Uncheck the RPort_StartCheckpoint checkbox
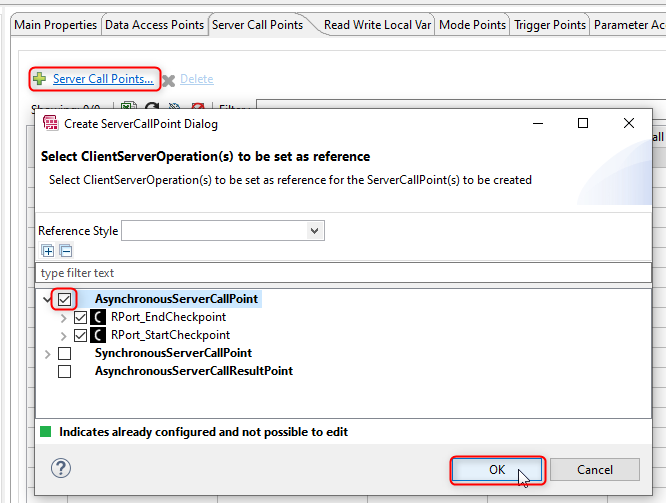666x503 pixels. (x=80, y=335)
